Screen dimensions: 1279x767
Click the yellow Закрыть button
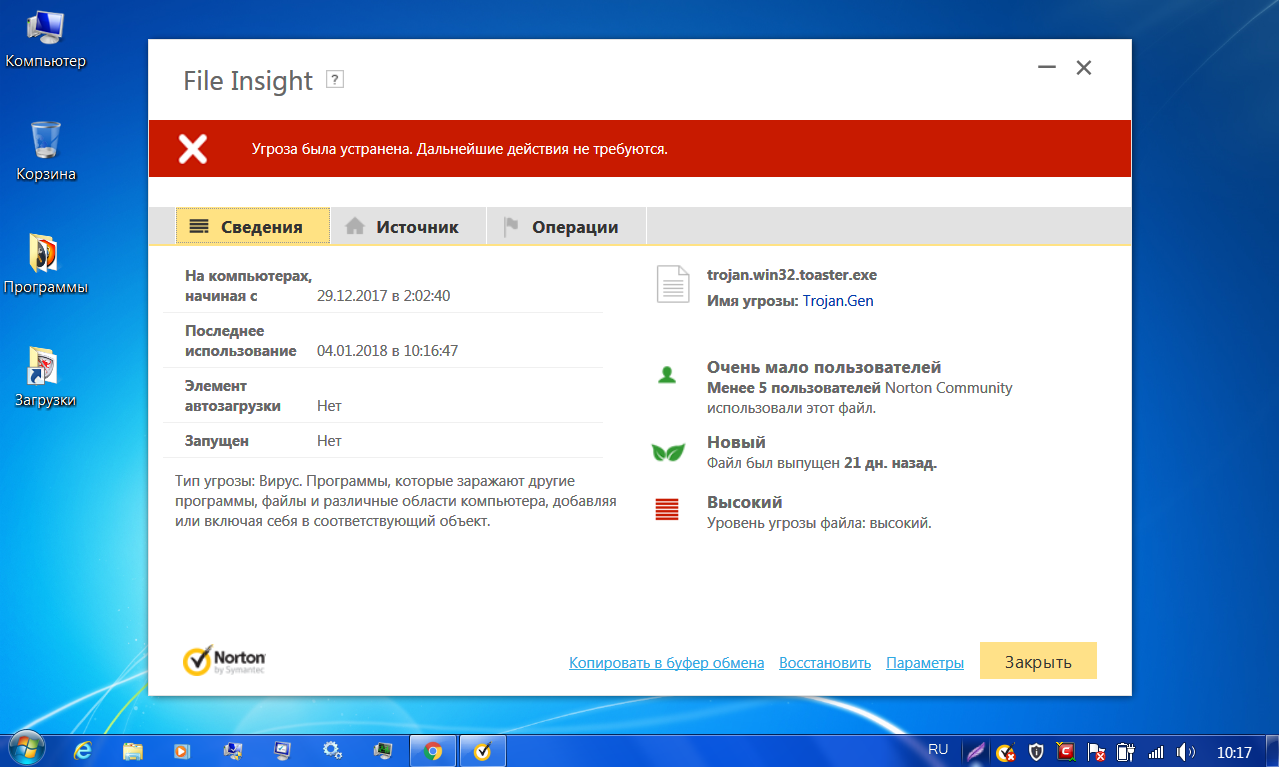click(1038, 661)
